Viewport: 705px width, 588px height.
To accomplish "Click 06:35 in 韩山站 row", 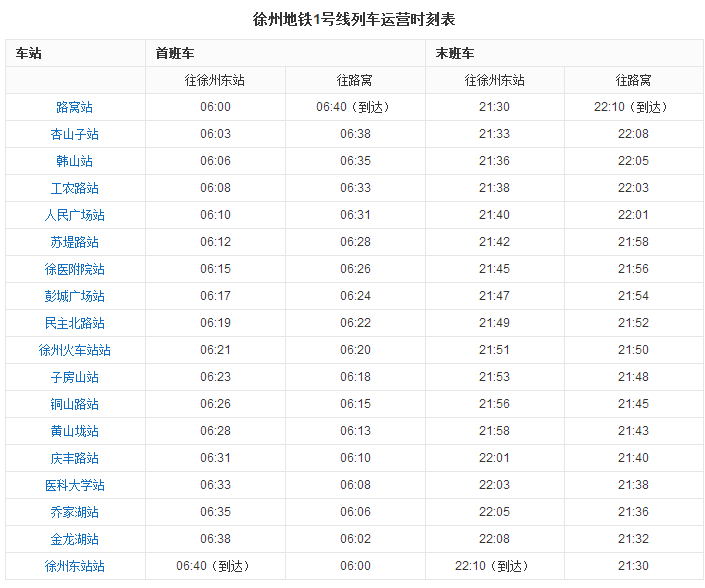I will (x=355, y=161).
